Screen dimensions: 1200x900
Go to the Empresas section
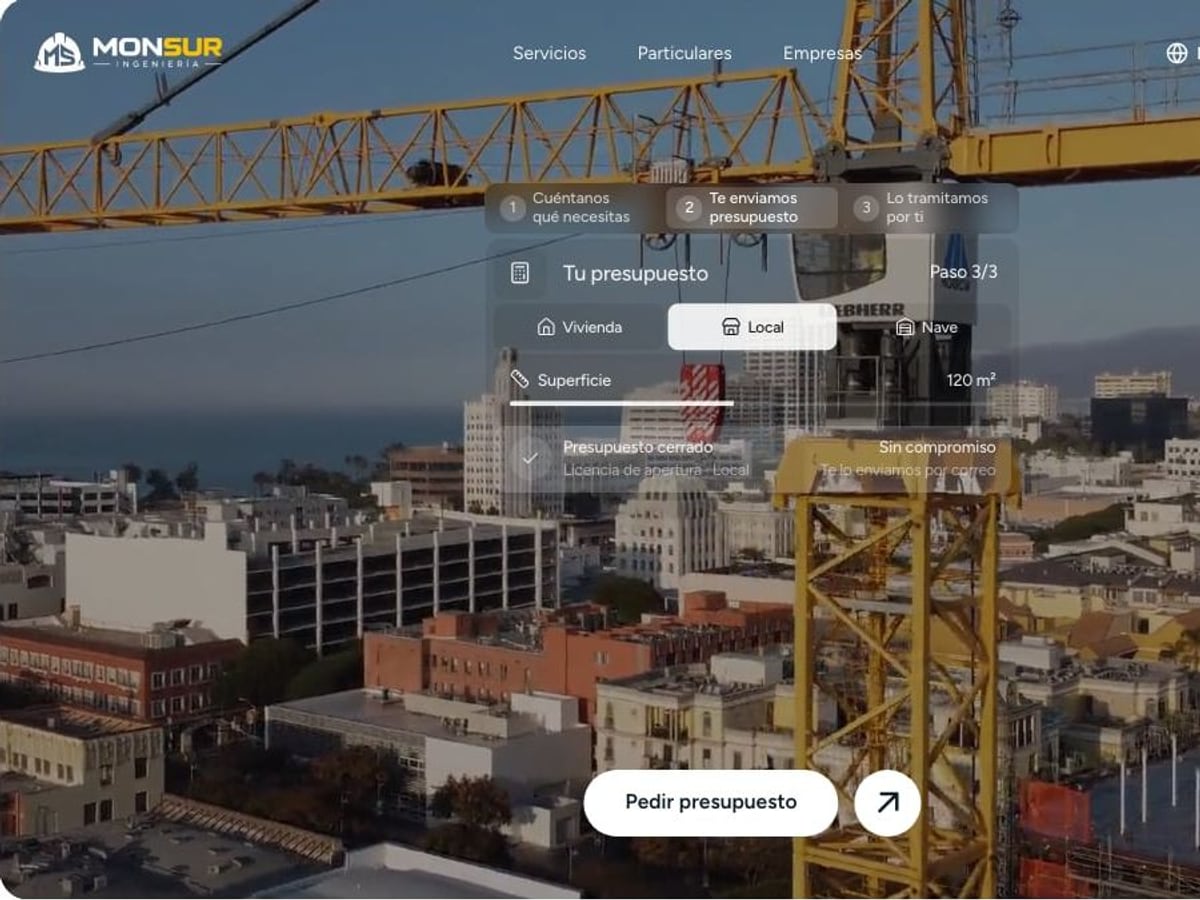pos(822,53)
